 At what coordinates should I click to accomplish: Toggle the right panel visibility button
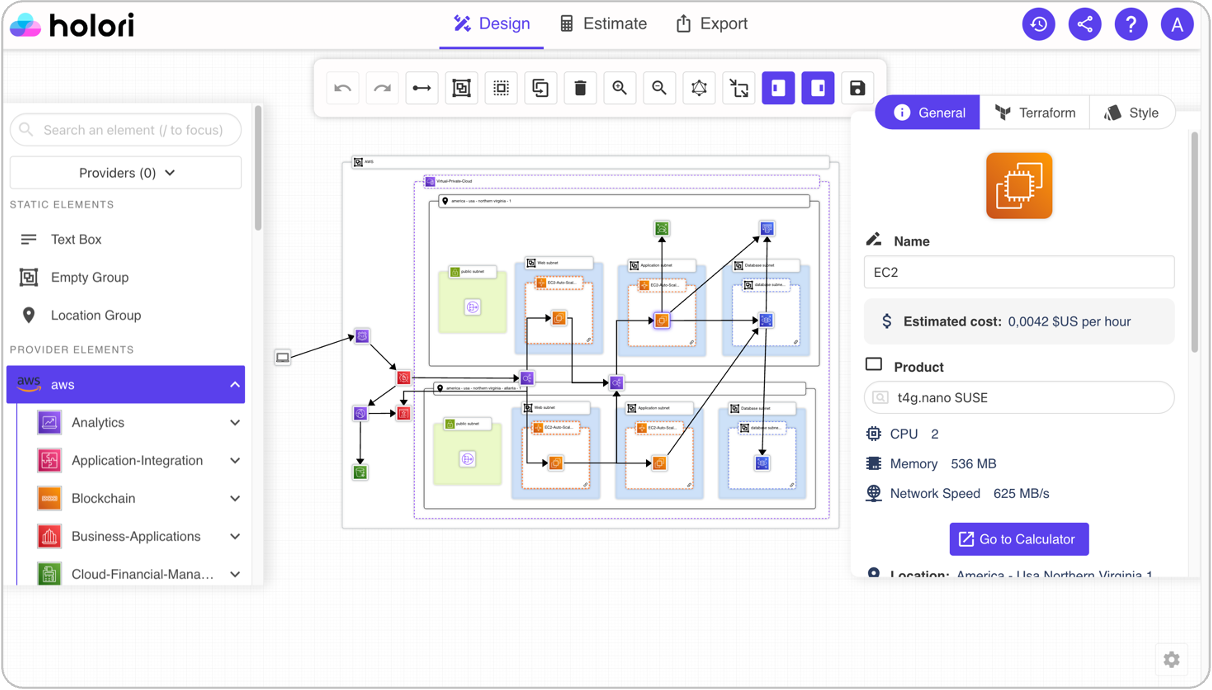[x=818, y=88]
